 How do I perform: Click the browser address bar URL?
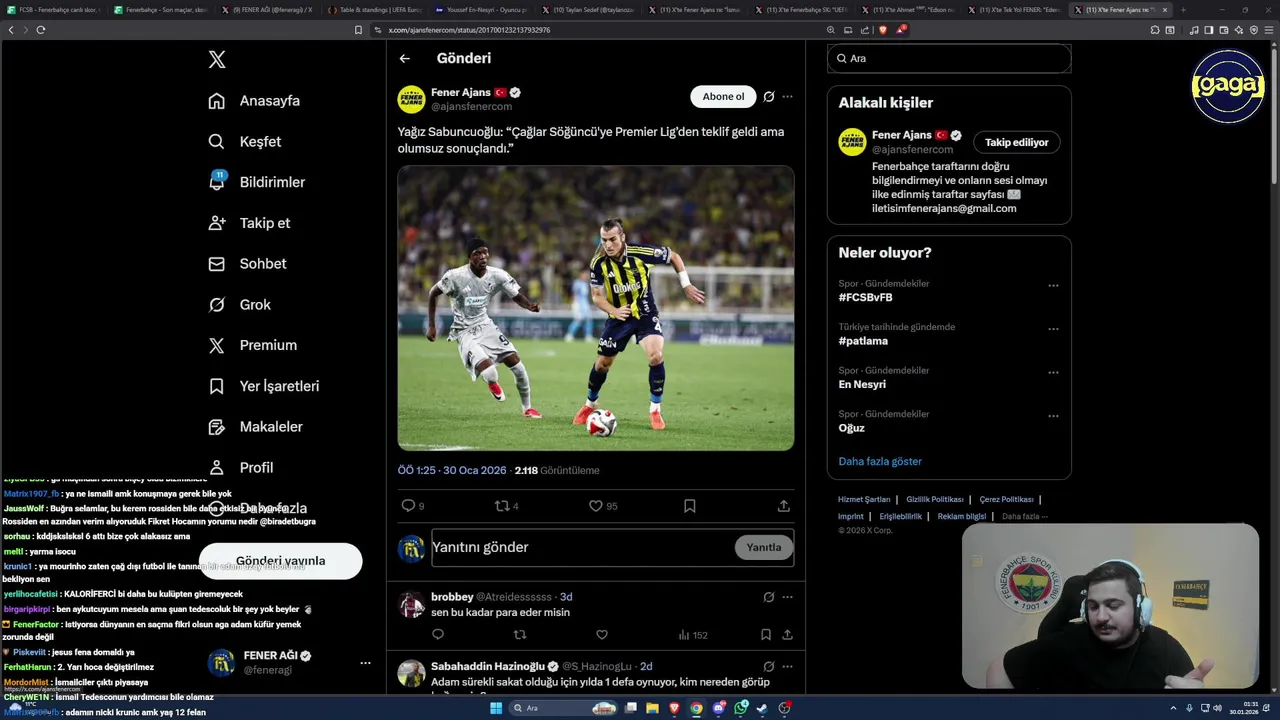pos(469,30)
